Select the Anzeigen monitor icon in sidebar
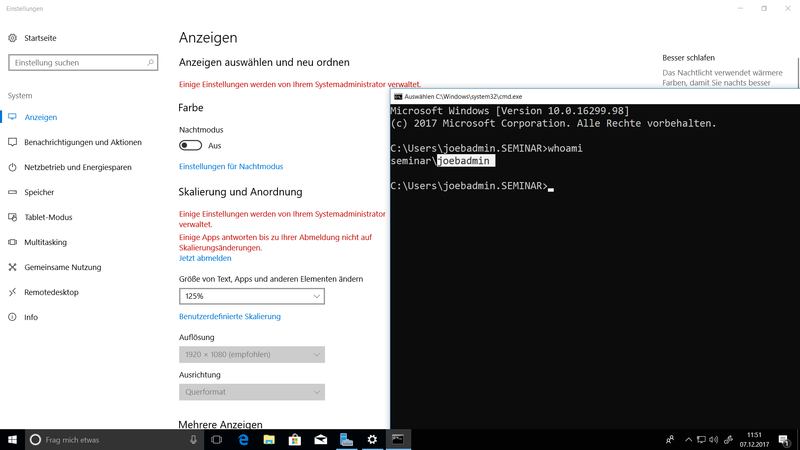 point(13,117)
